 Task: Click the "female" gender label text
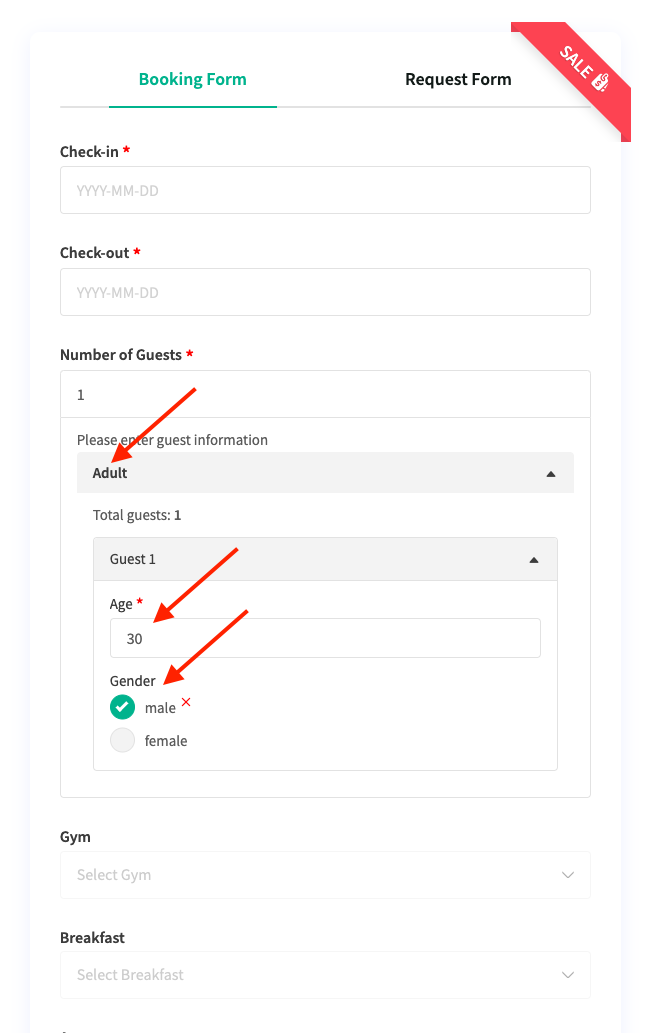tap(166, 741)
